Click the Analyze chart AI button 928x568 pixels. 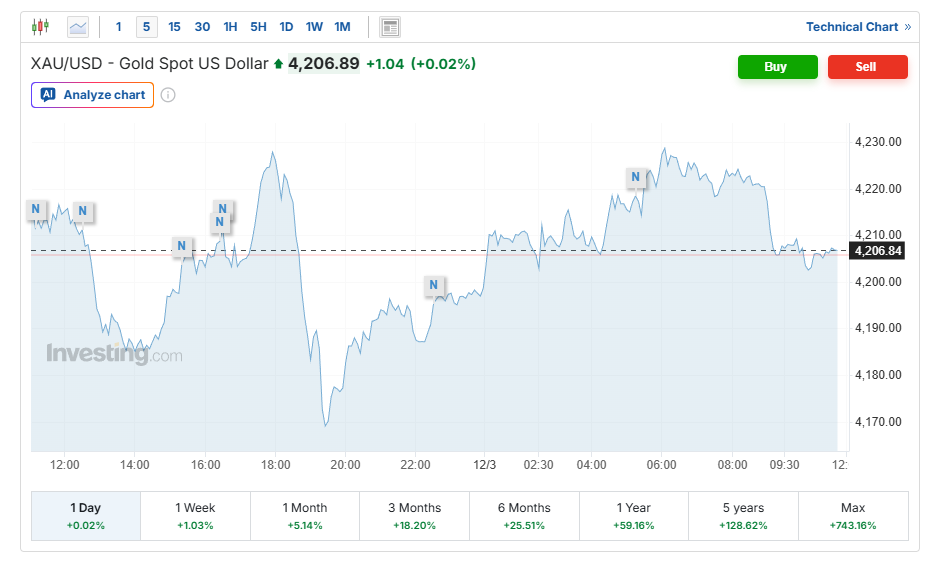(93, 95)
